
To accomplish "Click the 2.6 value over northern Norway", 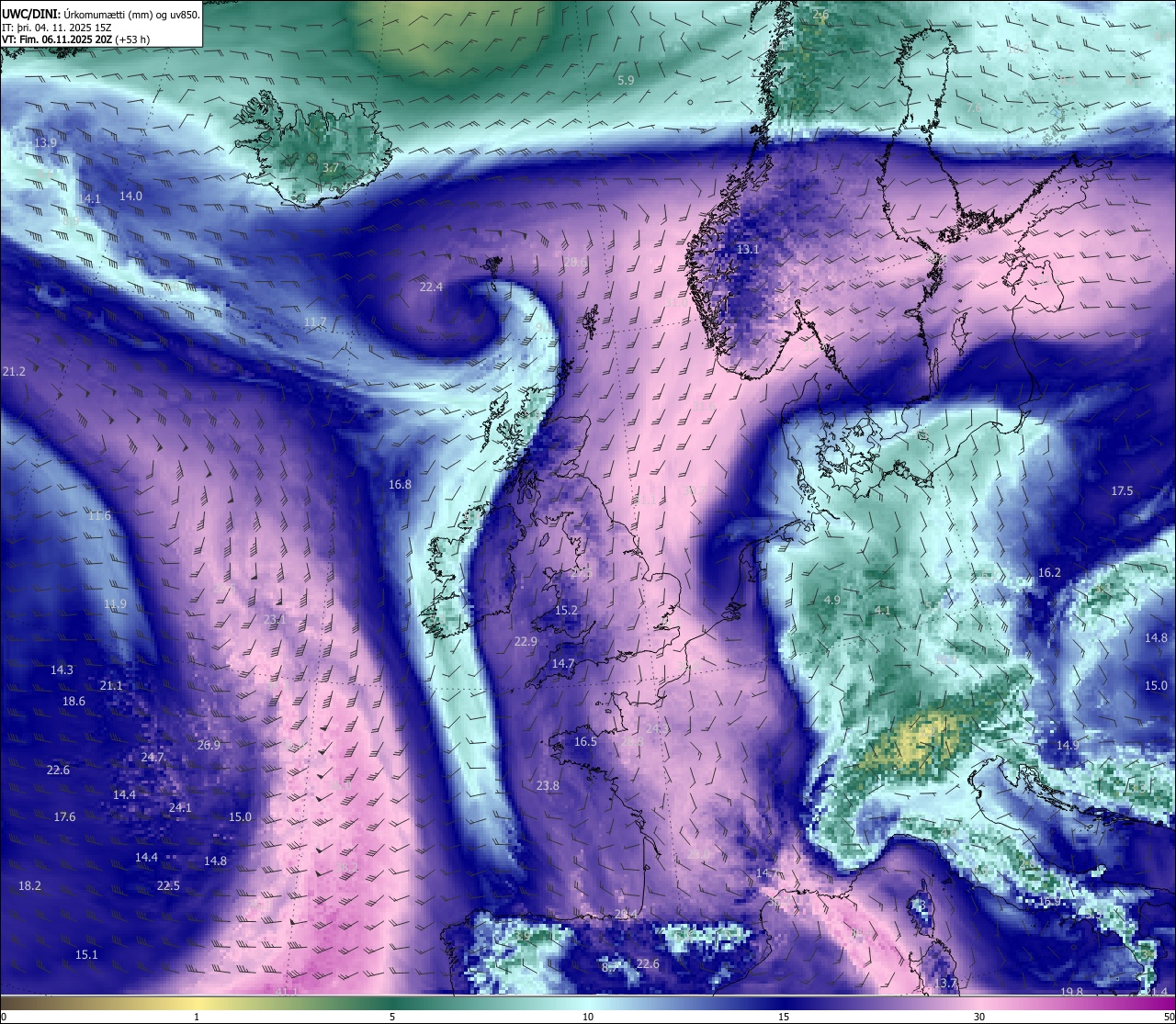I will [x=820, y=15].
